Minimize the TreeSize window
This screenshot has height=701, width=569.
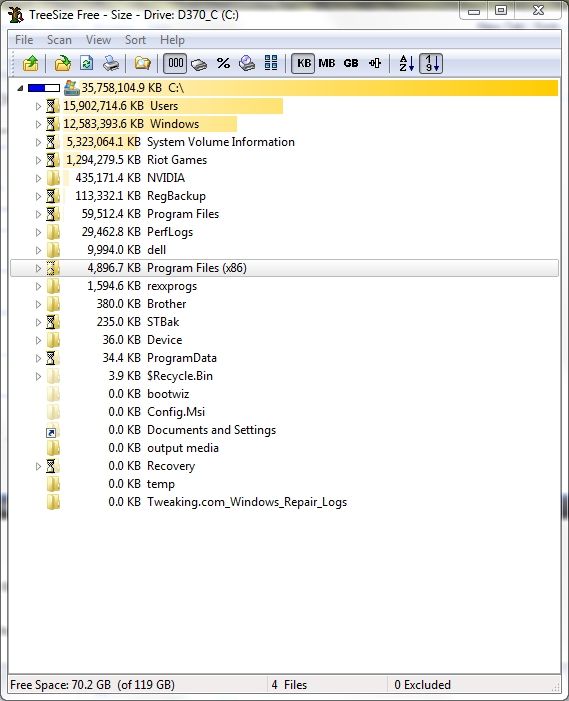click(x=474, y=10)
